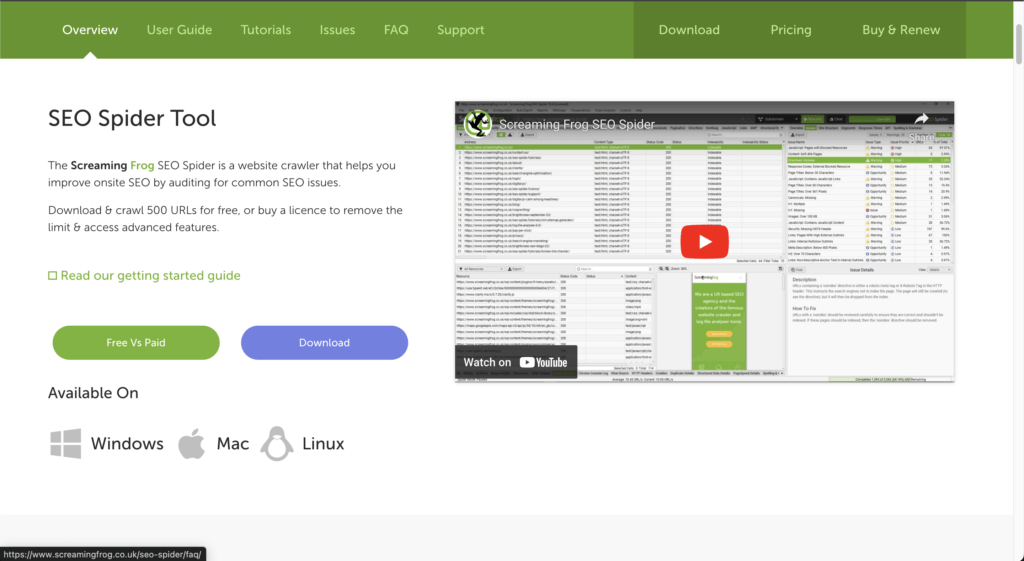Click the Free Vs Paid button

click(136, 342)
